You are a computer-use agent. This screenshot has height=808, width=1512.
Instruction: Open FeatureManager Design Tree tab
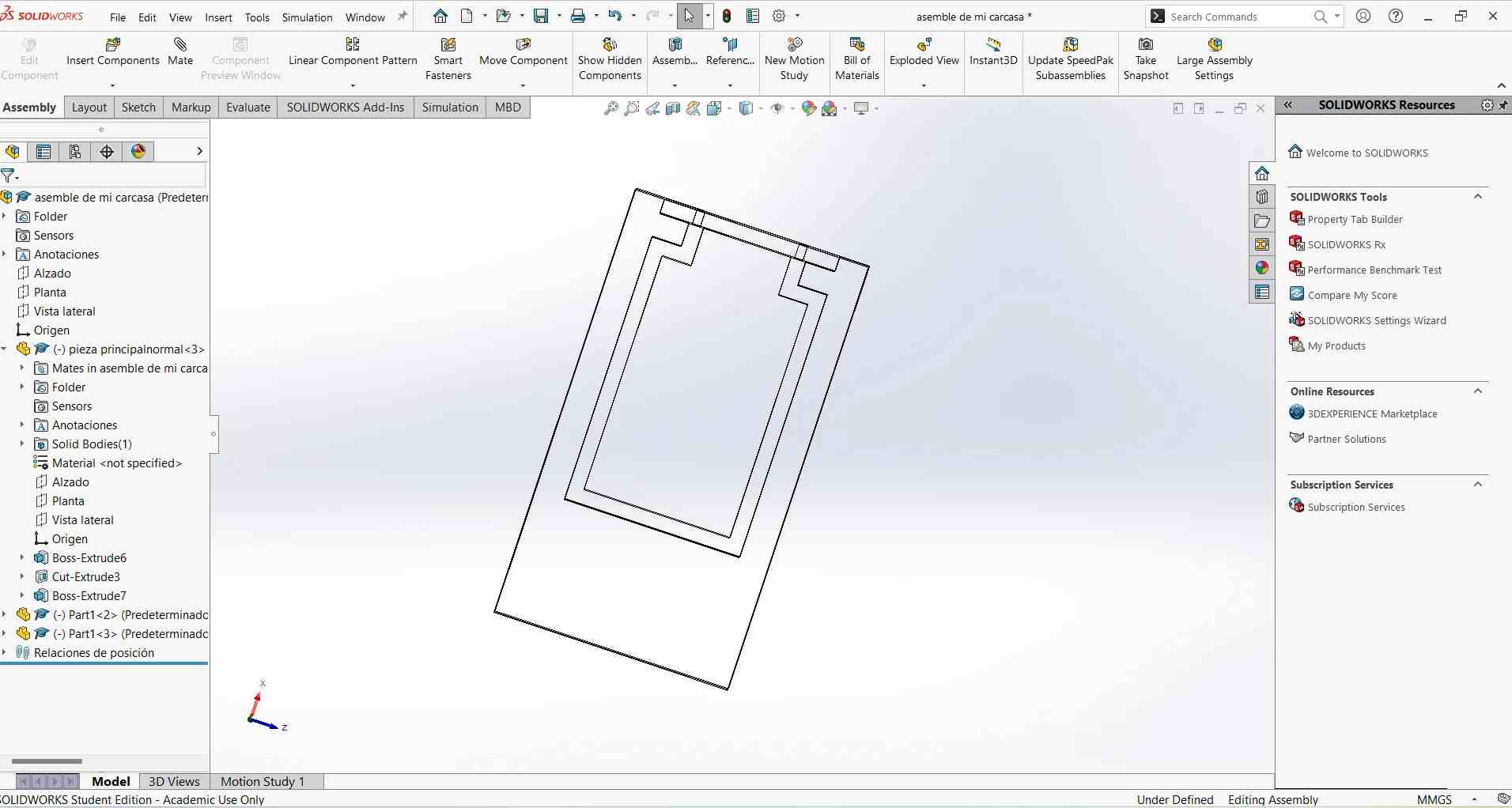(x=12, y=152)
